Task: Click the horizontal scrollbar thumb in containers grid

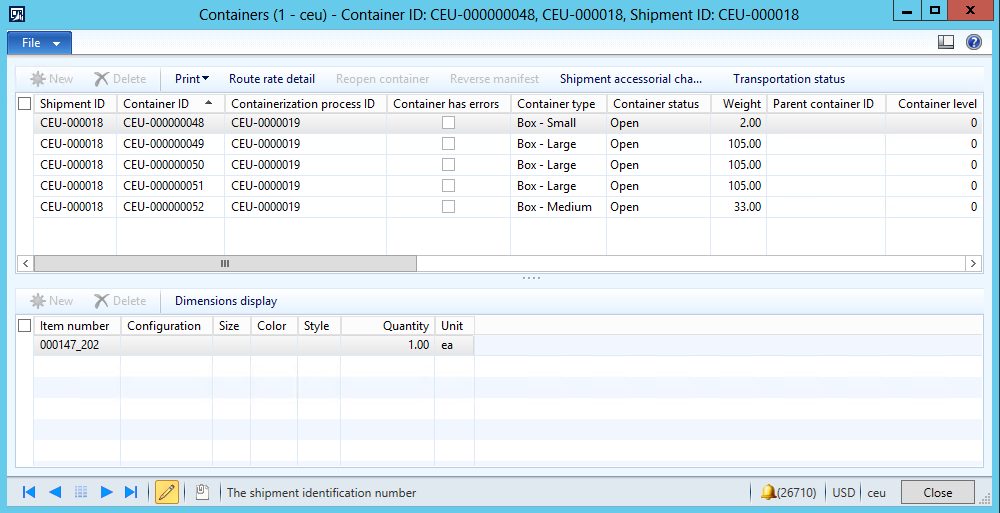Action: pyautogui.click(x=225, y=263)
